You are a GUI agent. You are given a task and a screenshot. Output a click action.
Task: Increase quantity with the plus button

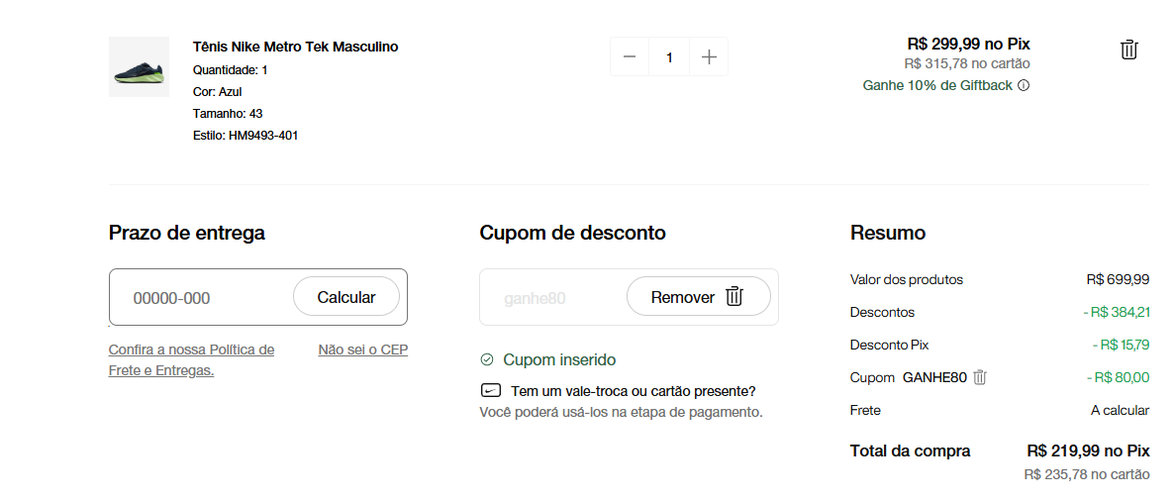pyautogui.click(x=709, y=57)
